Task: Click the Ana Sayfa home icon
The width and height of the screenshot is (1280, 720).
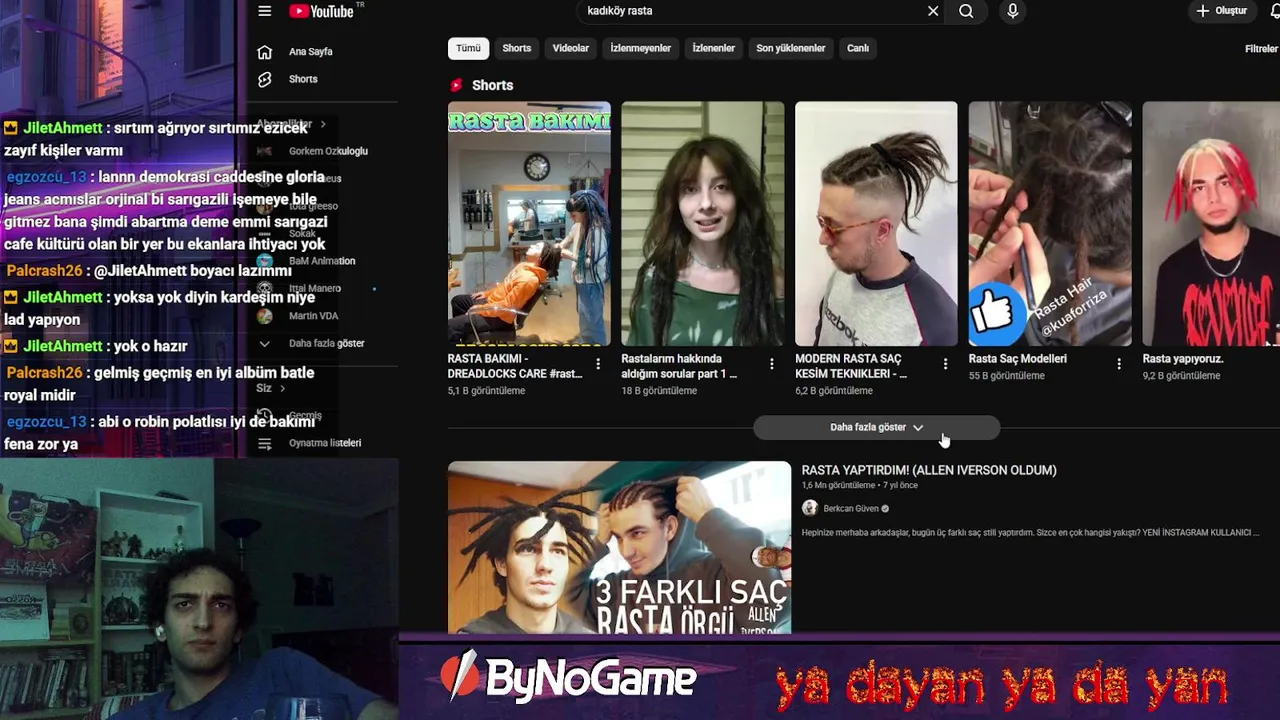Action: pyautogui.click(x=264, y=52)
